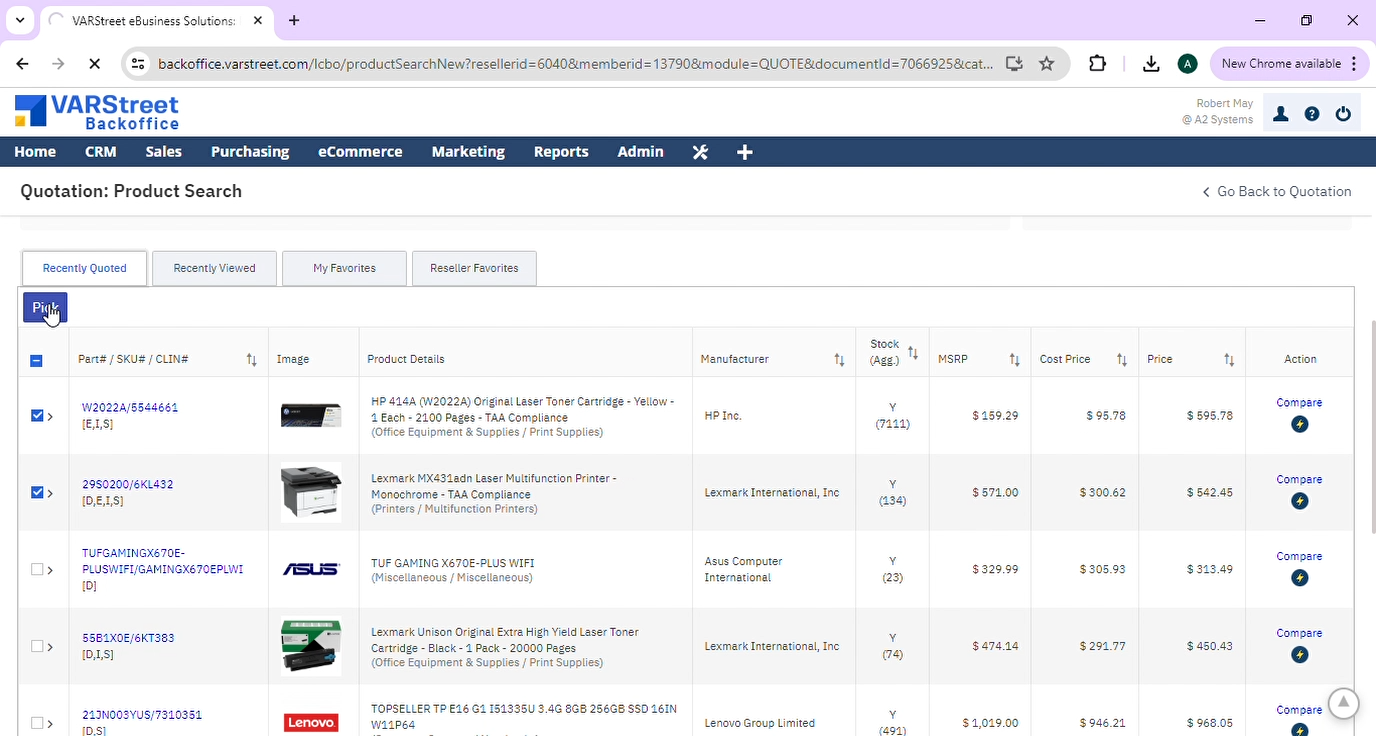Sort by Part# / SKU# / CLIN# column

(x=252, y=359)
